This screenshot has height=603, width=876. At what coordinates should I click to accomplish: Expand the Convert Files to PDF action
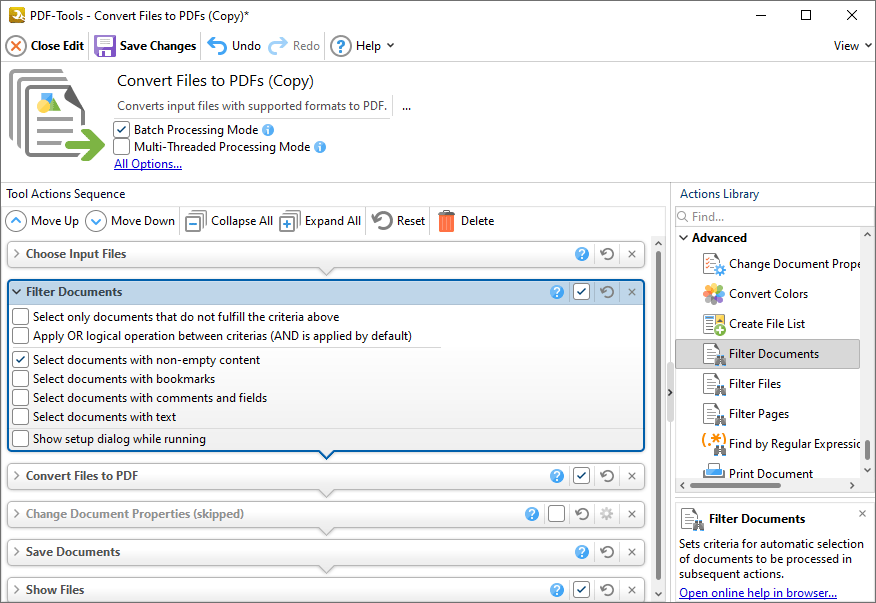(x=17, y=476)
